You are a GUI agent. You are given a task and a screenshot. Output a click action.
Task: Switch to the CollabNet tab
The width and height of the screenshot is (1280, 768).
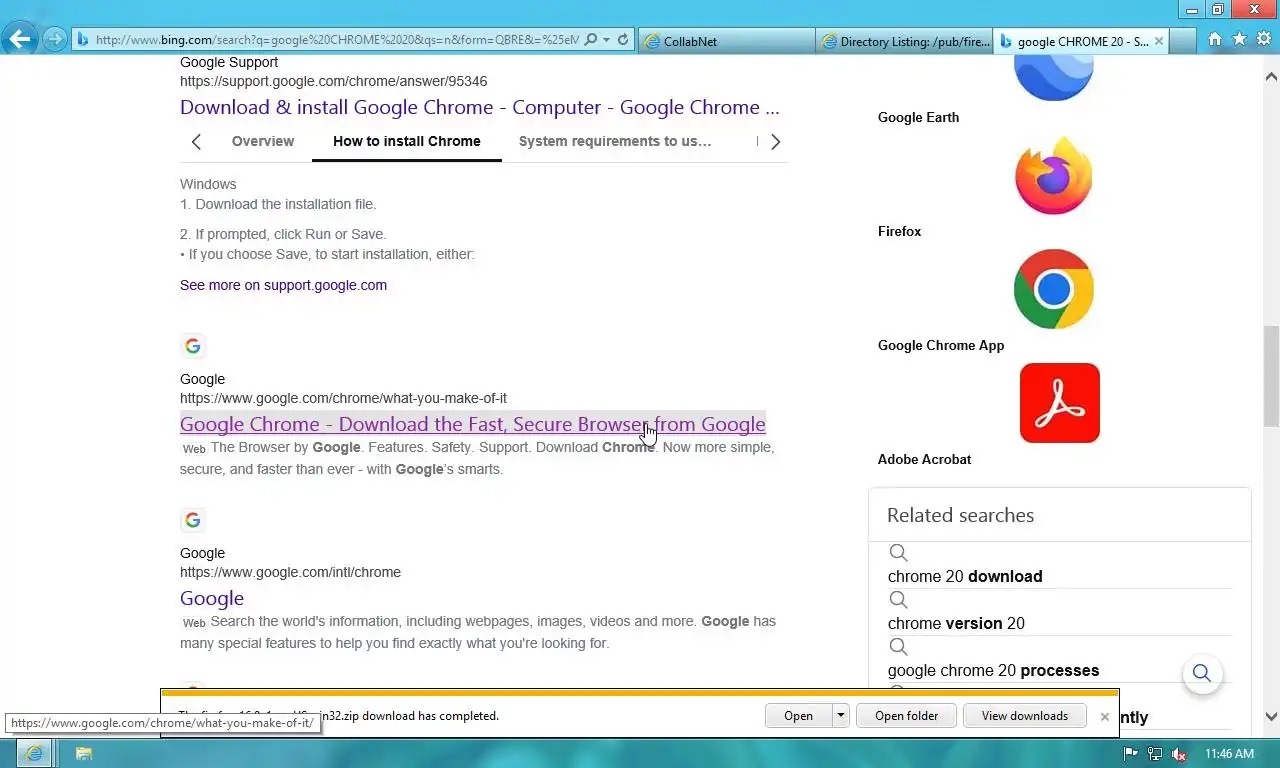726,41
